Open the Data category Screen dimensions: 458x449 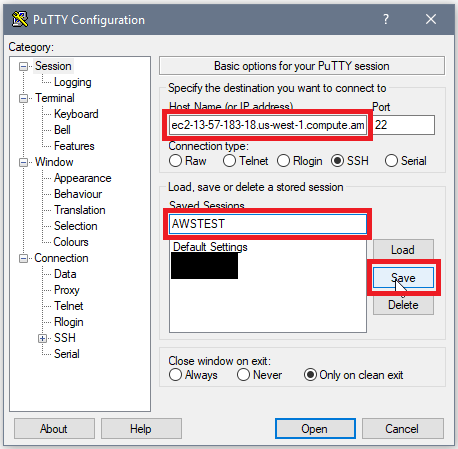click(x=65, y=274)
